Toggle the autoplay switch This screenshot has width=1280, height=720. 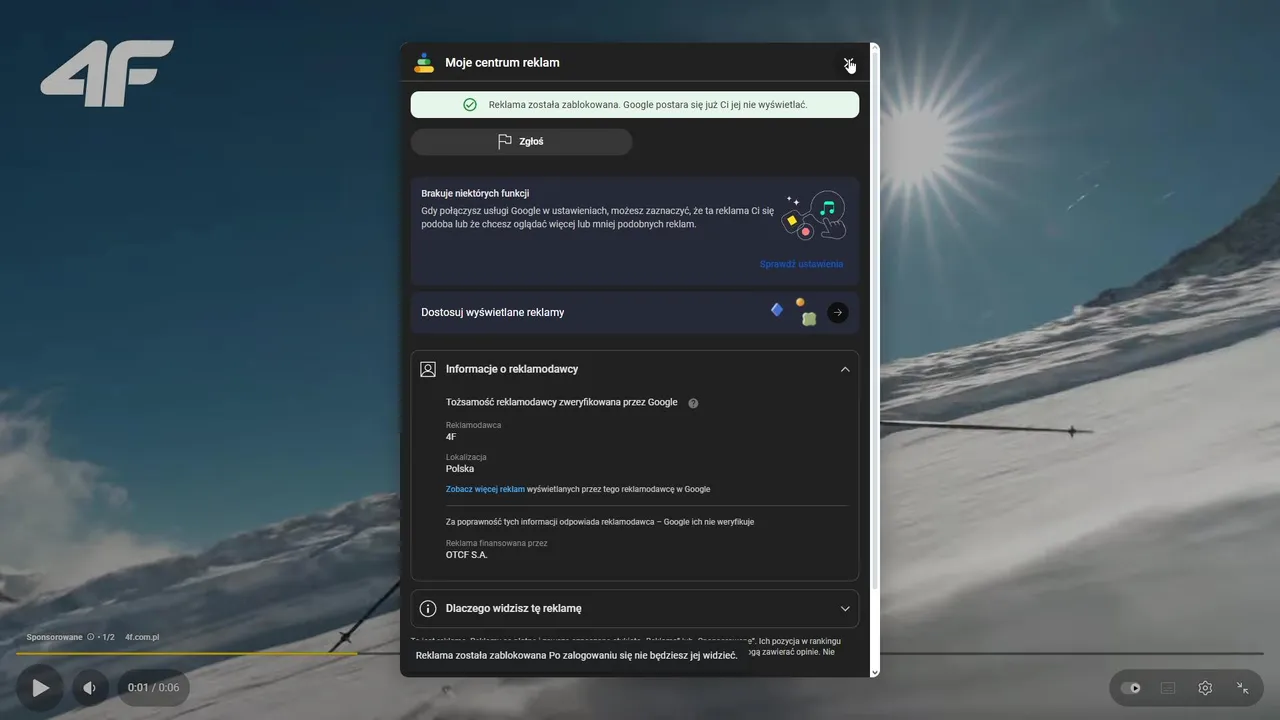(1131, 688)
